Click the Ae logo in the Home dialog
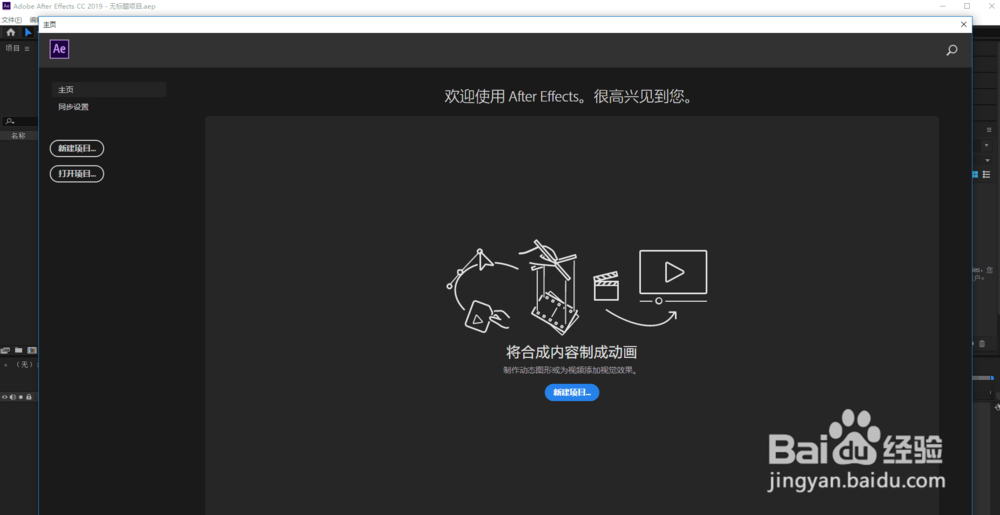 [59, 49]
